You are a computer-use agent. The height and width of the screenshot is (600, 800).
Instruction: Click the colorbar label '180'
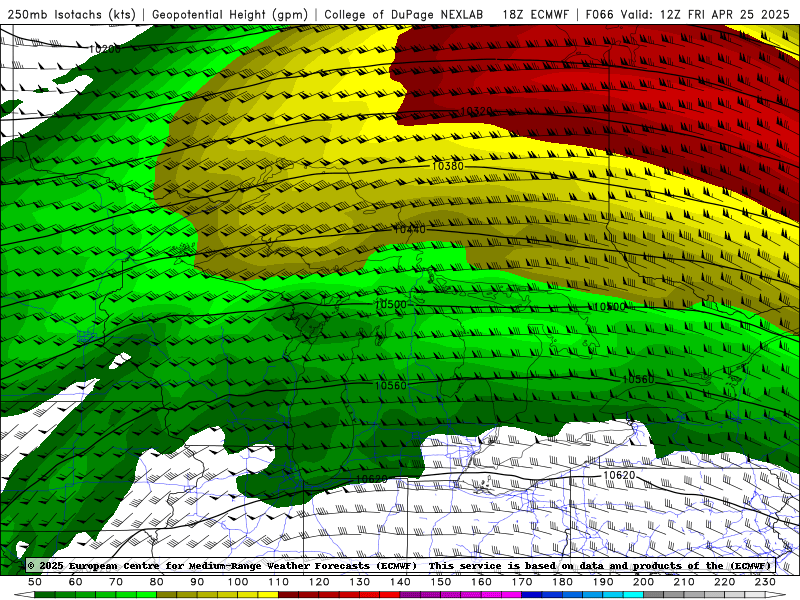tap(562, 582)
